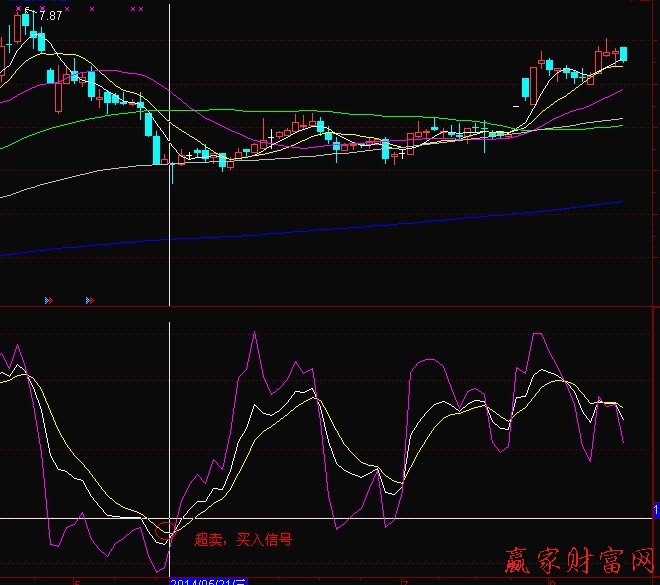660x585 pixels.
Task: Click the tall cyan candlestick at the crosshair low
Action: click(156, 150)
